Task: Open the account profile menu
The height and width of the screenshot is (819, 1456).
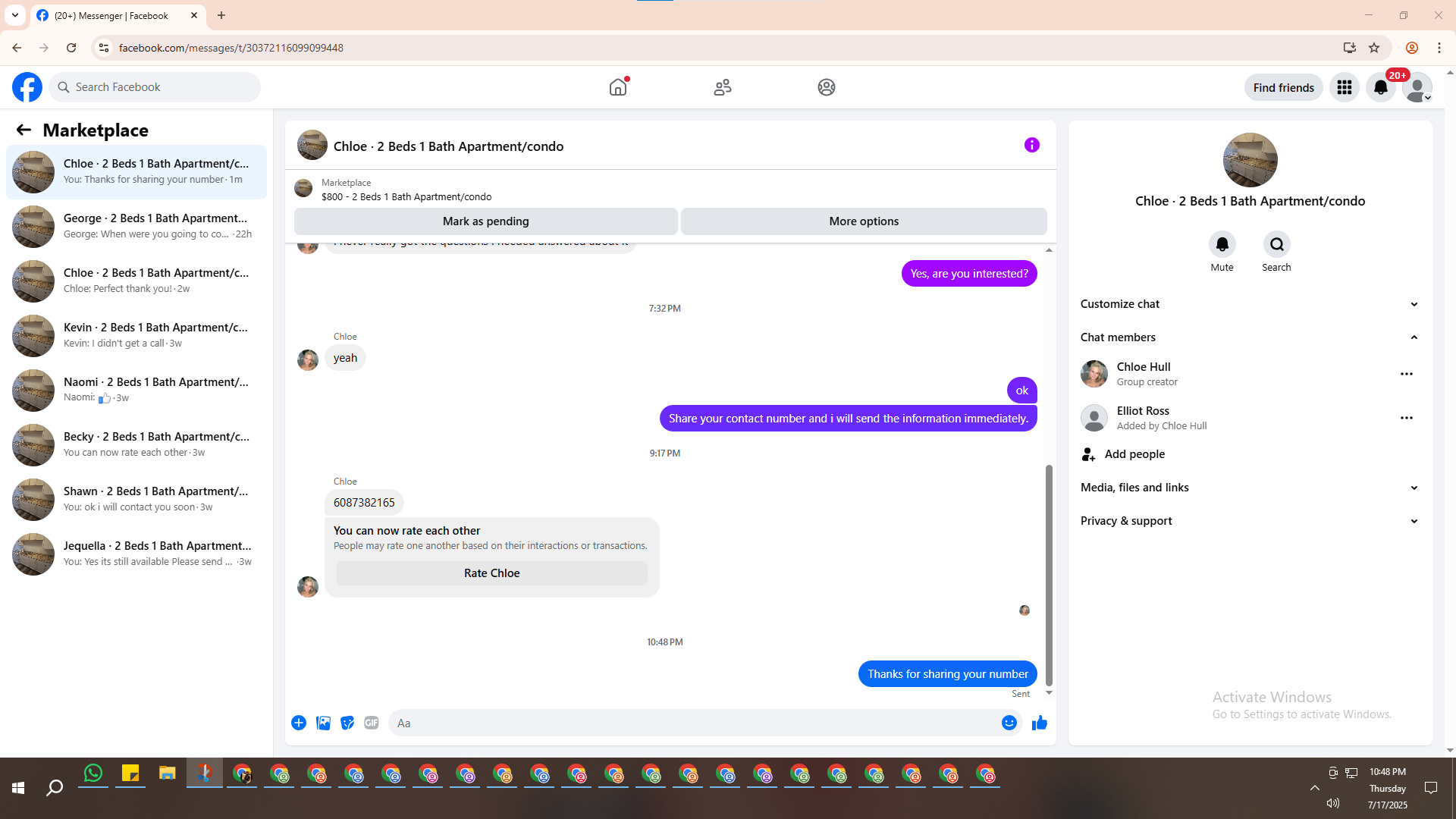Action: click(x=1417, y=87)
